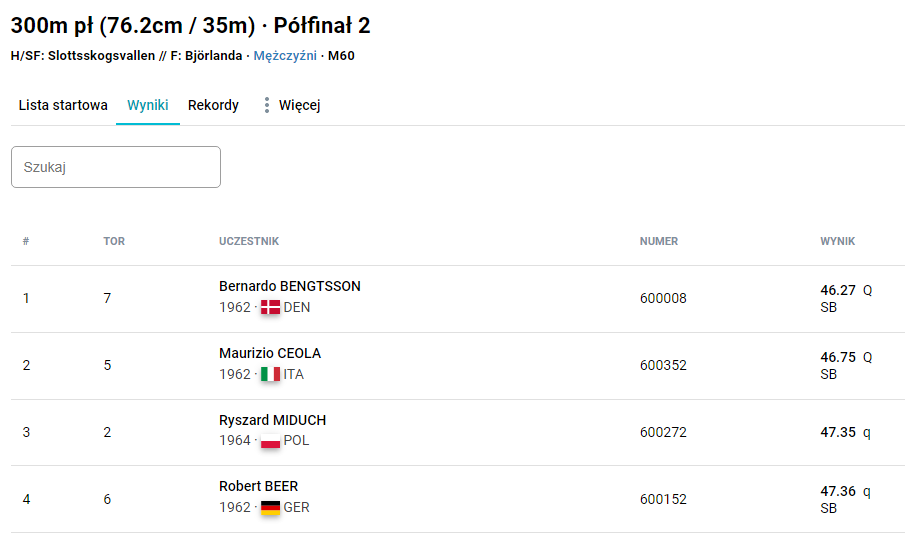The height and width of the screenshot is (536, 905).
Task: Open Maurizio CEOLA's athlete entry
Action: point(270,353)
